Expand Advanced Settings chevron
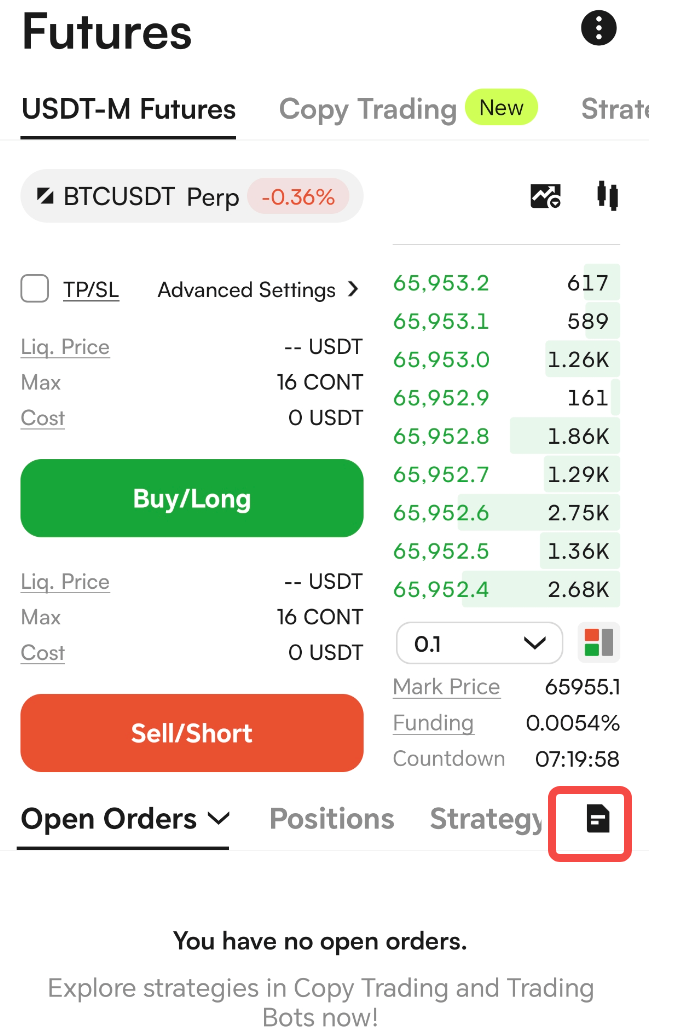Image resolution: width=678 pixels, height=1032 pixels. click(x=353, y=289)
